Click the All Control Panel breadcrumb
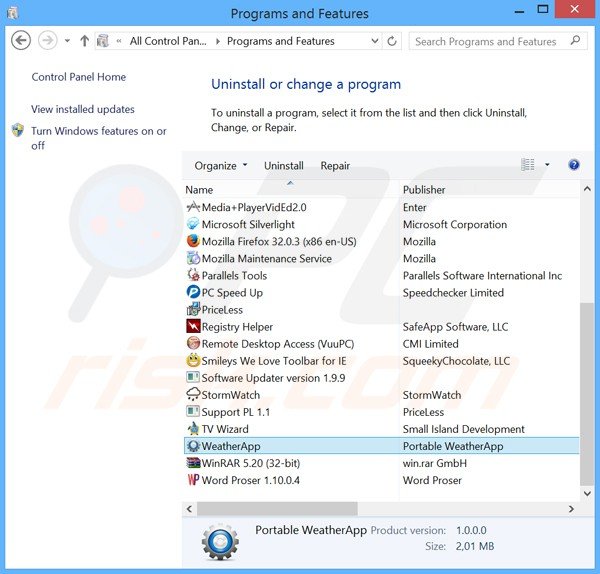The height and width of the screenshot is (574, 600). pyautogui.click(x=168, y=41)
